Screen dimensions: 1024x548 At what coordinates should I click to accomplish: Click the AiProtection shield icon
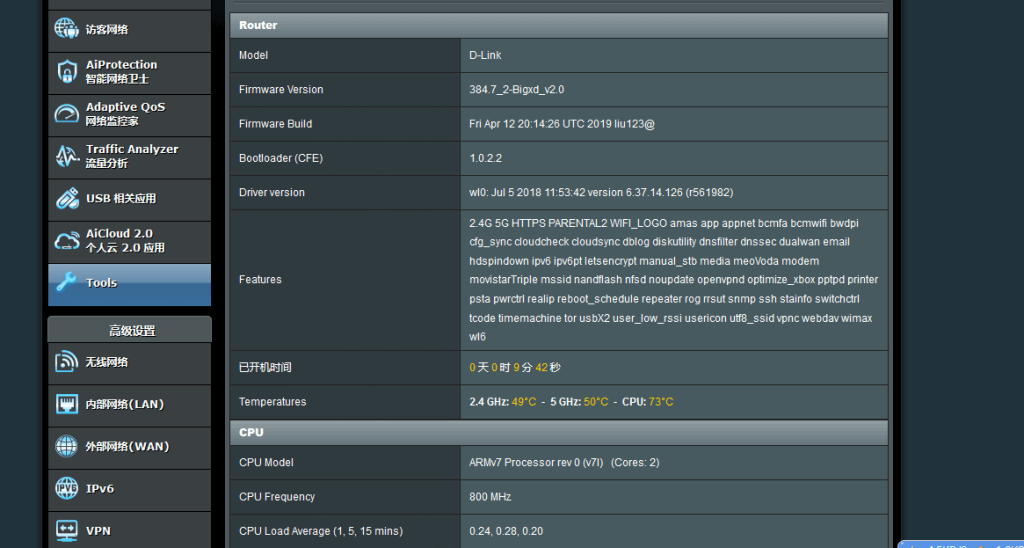(66, 71)
